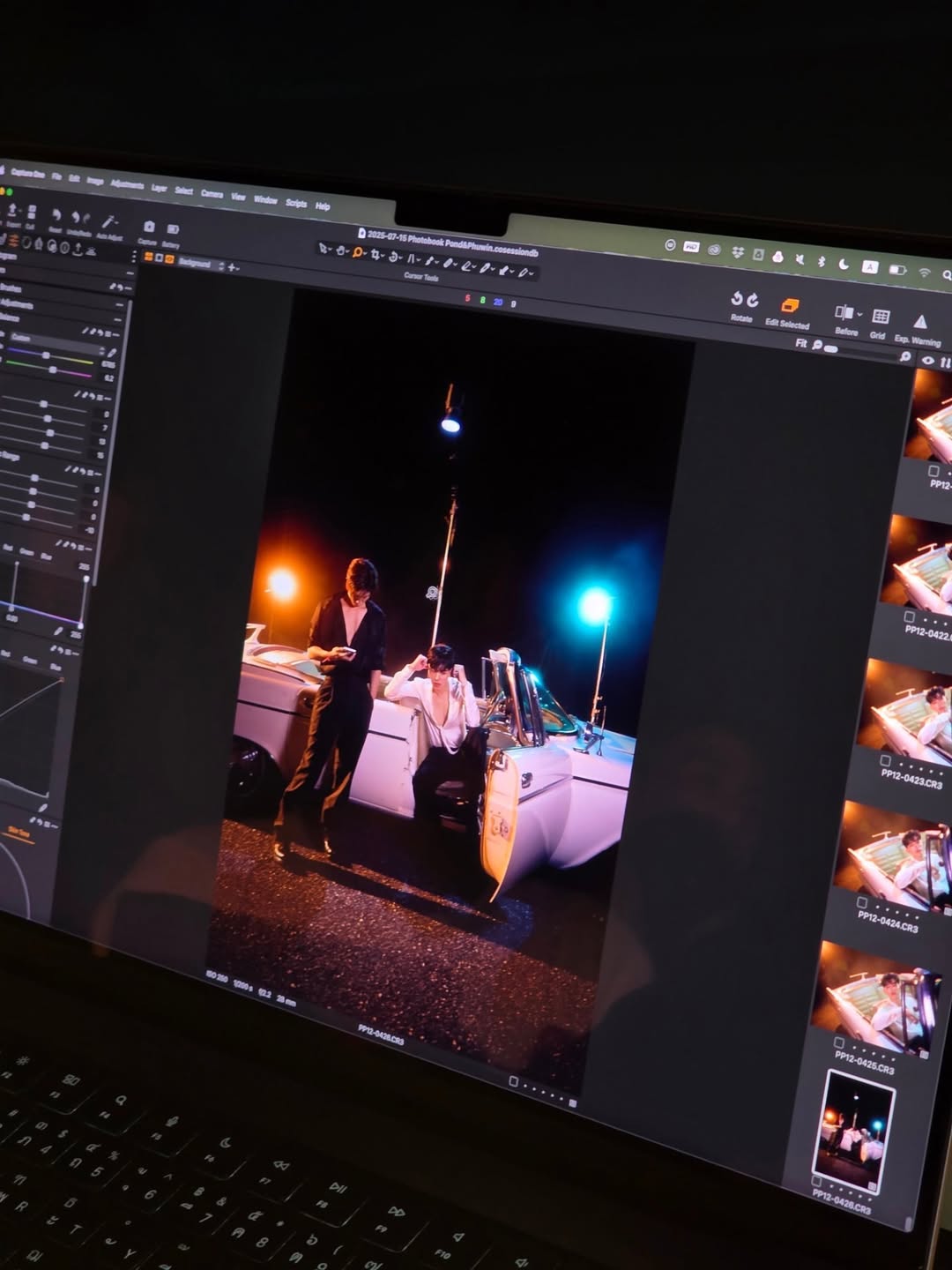
Task: Click the white balance Tint slider handle
Action: 53,370
